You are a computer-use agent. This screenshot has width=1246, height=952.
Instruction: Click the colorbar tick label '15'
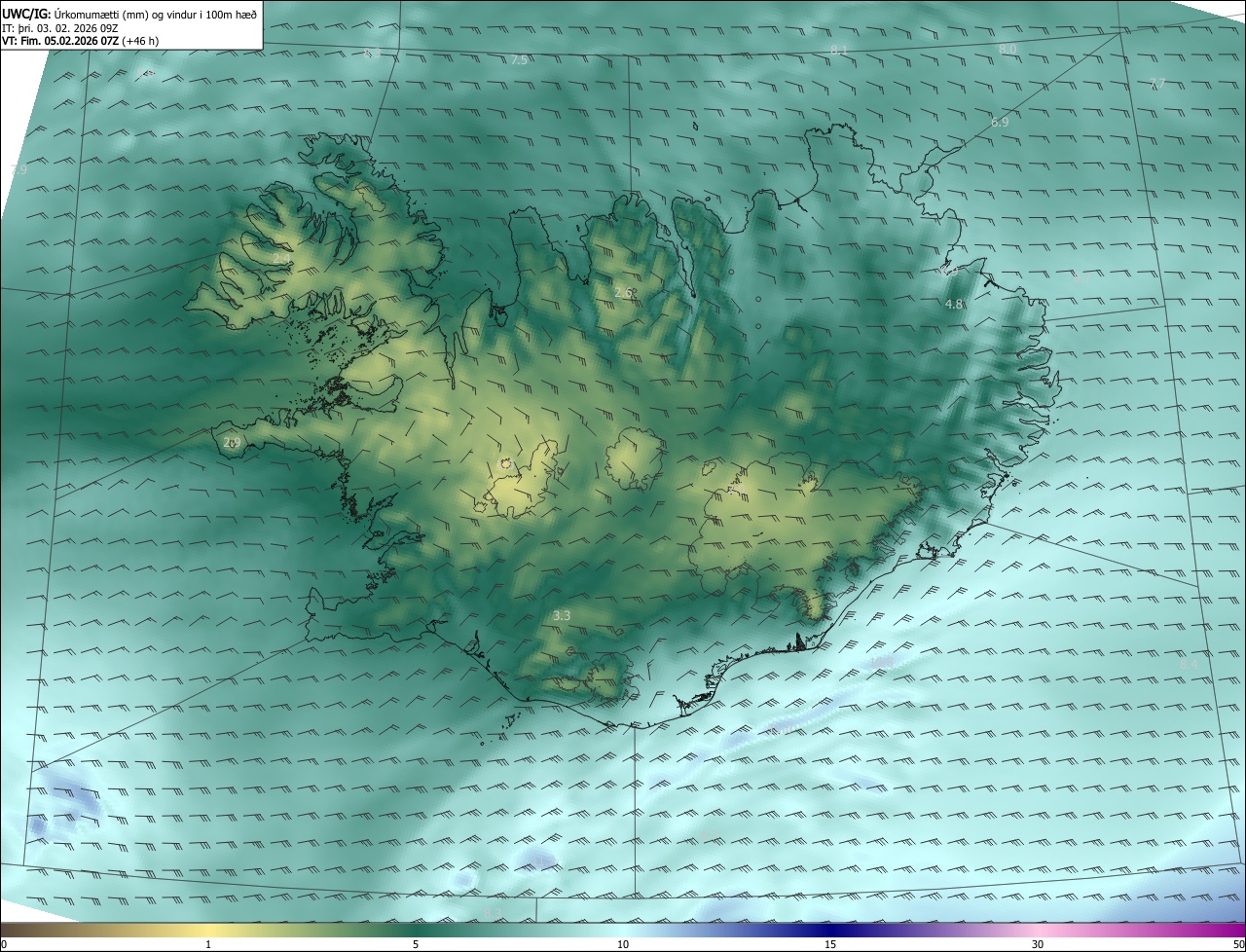tap(830, 944)
